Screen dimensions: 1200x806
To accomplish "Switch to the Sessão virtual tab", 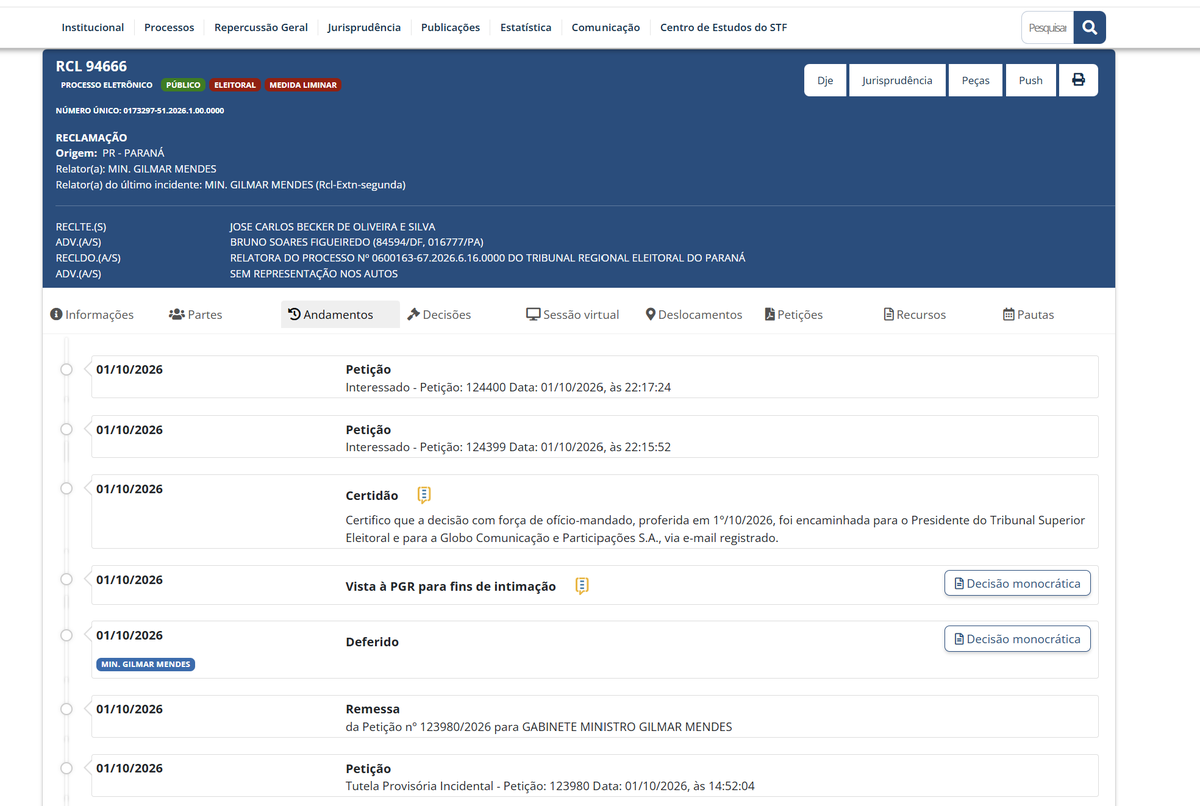I will [573, 314].
